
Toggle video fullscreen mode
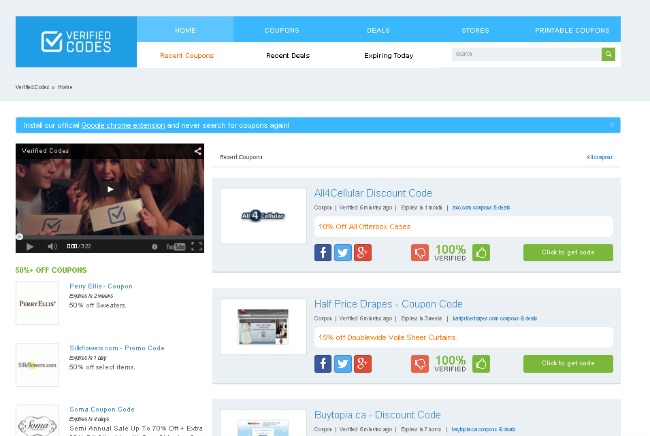[x=196, y=247]
